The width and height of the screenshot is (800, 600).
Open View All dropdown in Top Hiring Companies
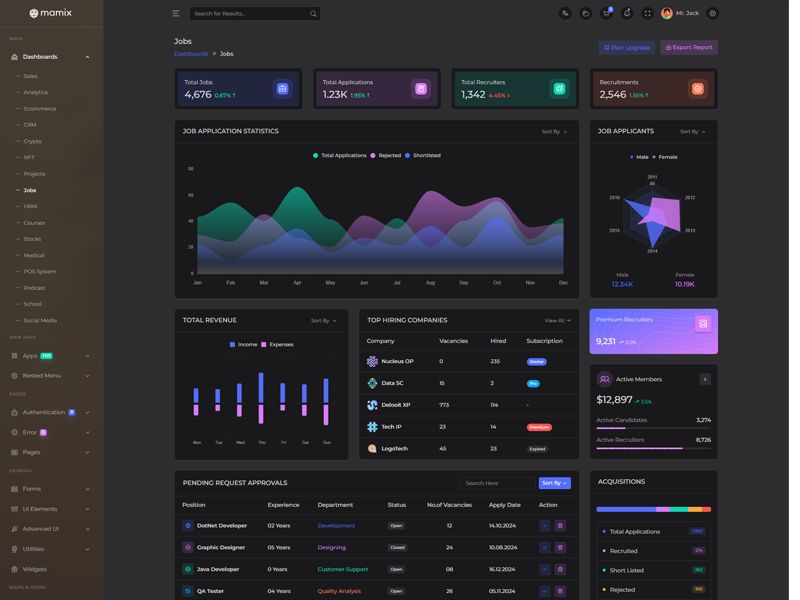558,320
